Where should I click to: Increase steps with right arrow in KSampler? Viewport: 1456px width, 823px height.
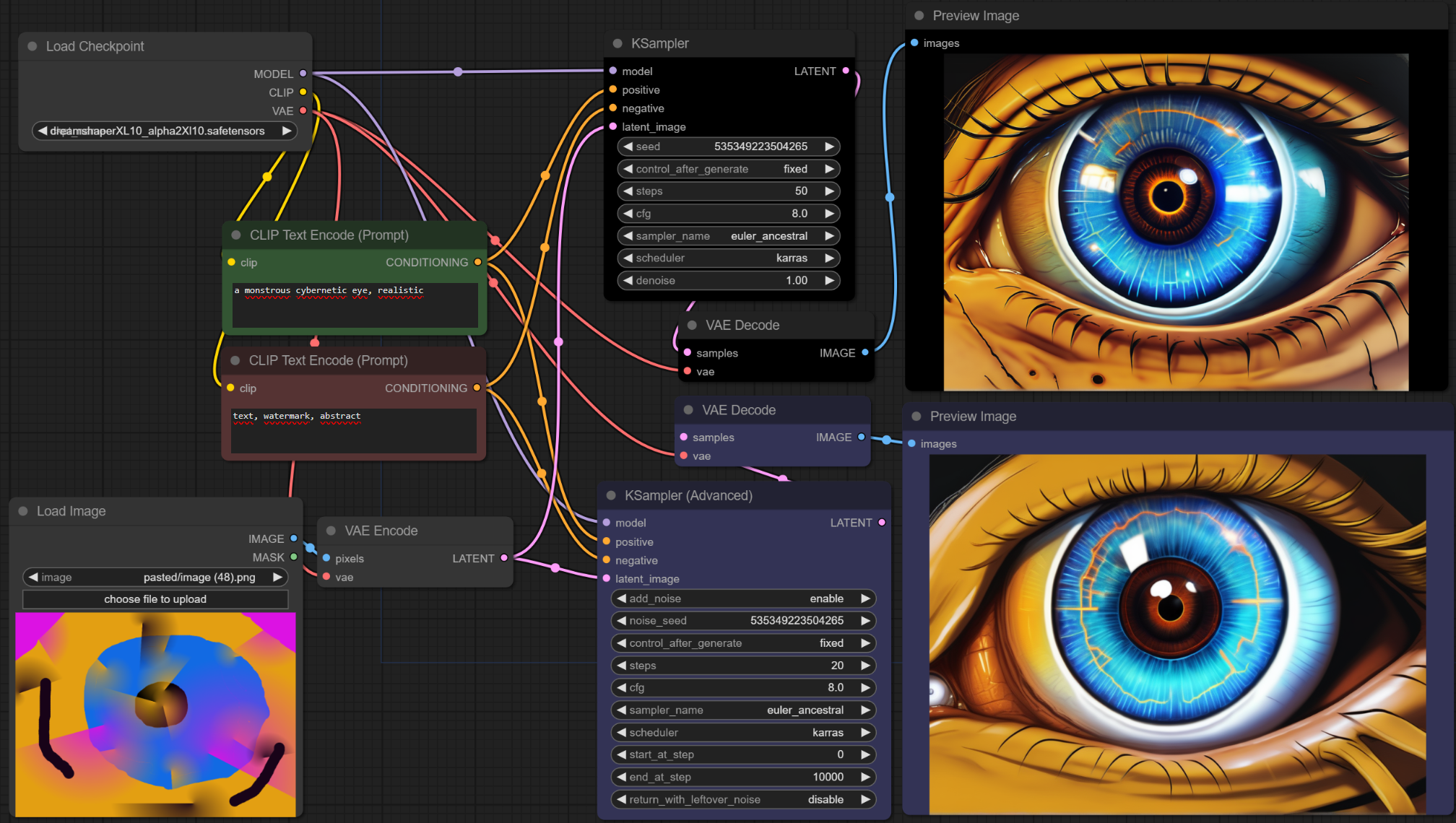coord(830,191)
